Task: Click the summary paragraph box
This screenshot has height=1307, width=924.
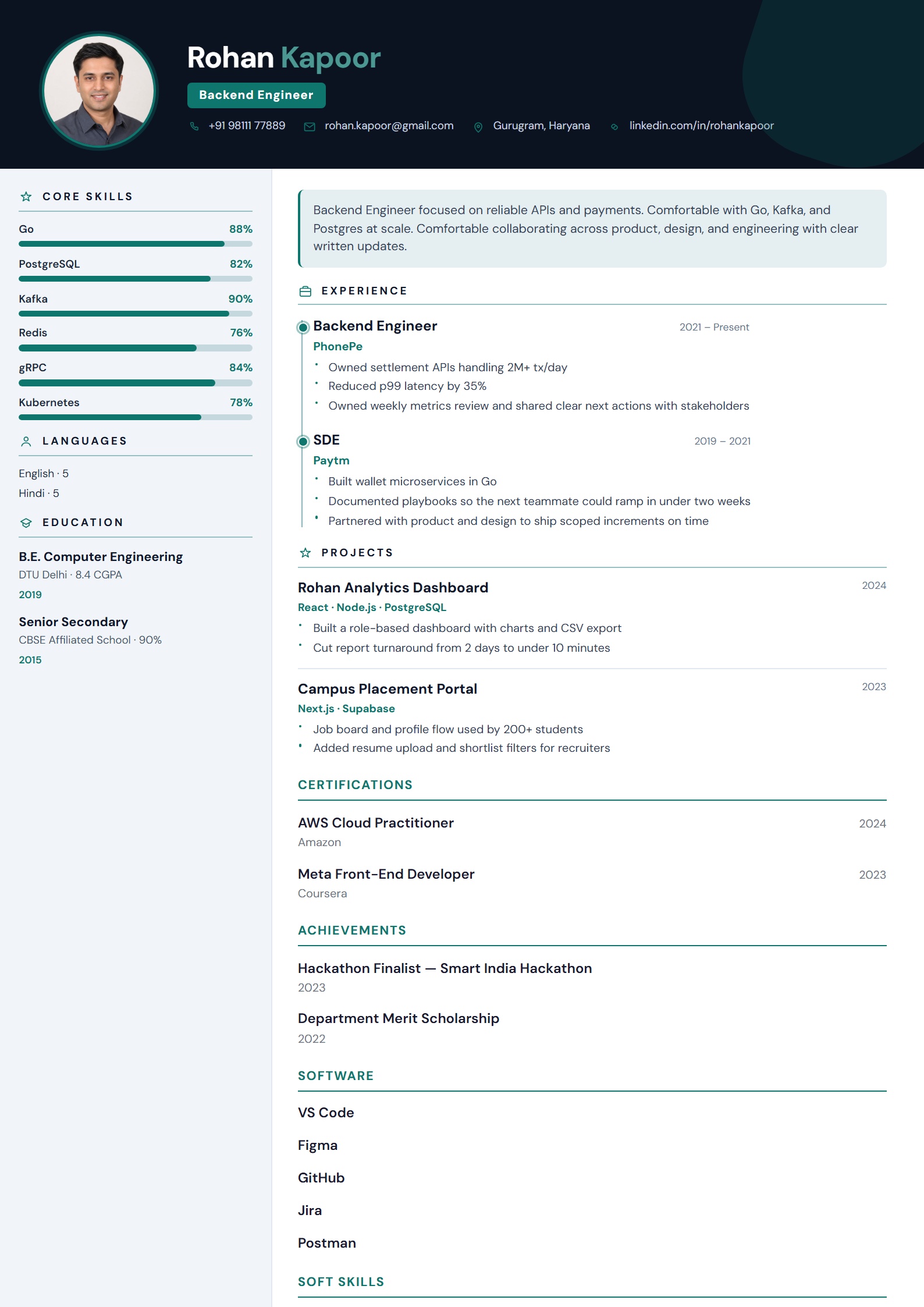Action: pos(592,229)
